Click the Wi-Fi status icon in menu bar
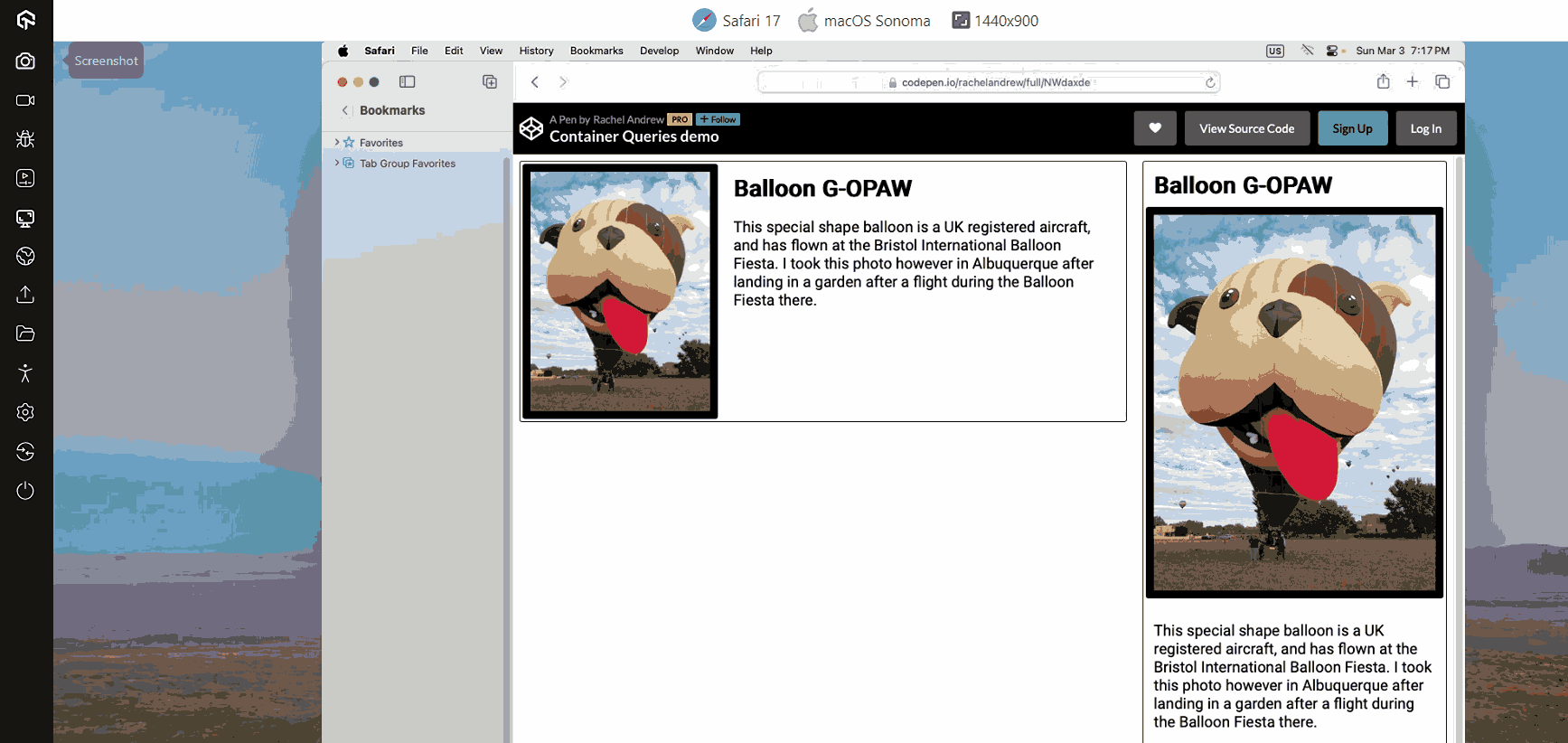This screenshot has height=743, width=1568. (1307, 51)
